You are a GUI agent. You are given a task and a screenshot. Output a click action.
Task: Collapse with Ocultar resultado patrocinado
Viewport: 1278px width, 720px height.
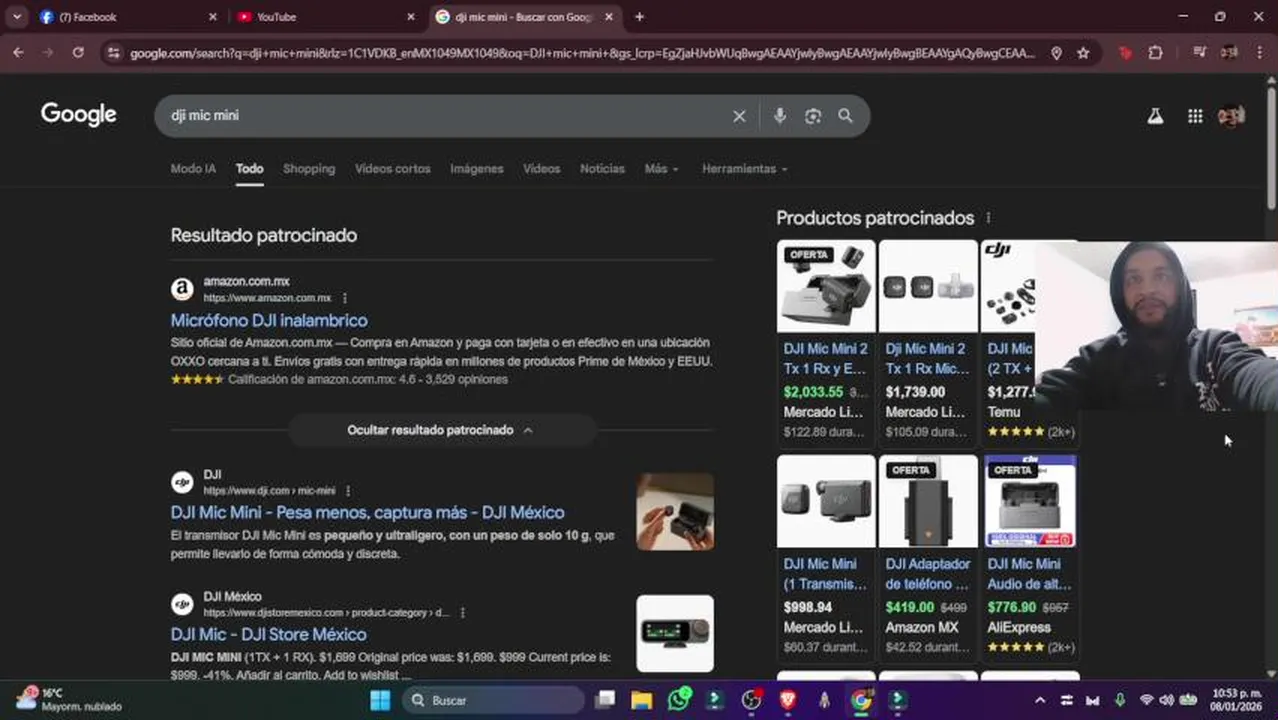click(x=441, y=430)
